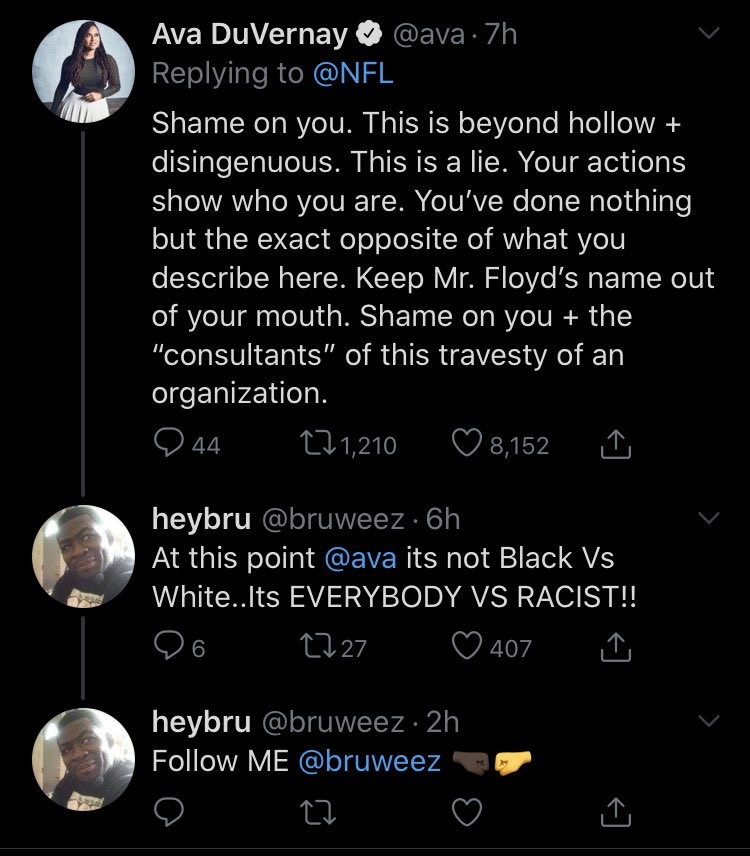The height and width of the screenshot is (856, 750).
Task: Open options chevron on Ava DuVernay's tweet
Action: [x=708, y=35]
